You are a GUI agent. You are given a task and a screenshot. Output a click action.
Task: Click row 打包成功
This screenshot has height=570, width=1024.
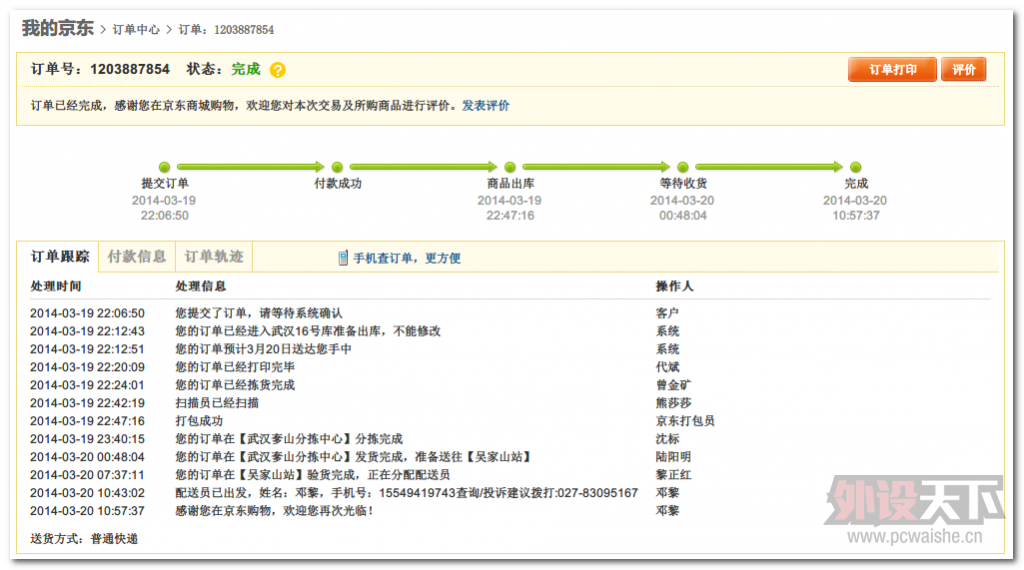(x=509, y=421)
